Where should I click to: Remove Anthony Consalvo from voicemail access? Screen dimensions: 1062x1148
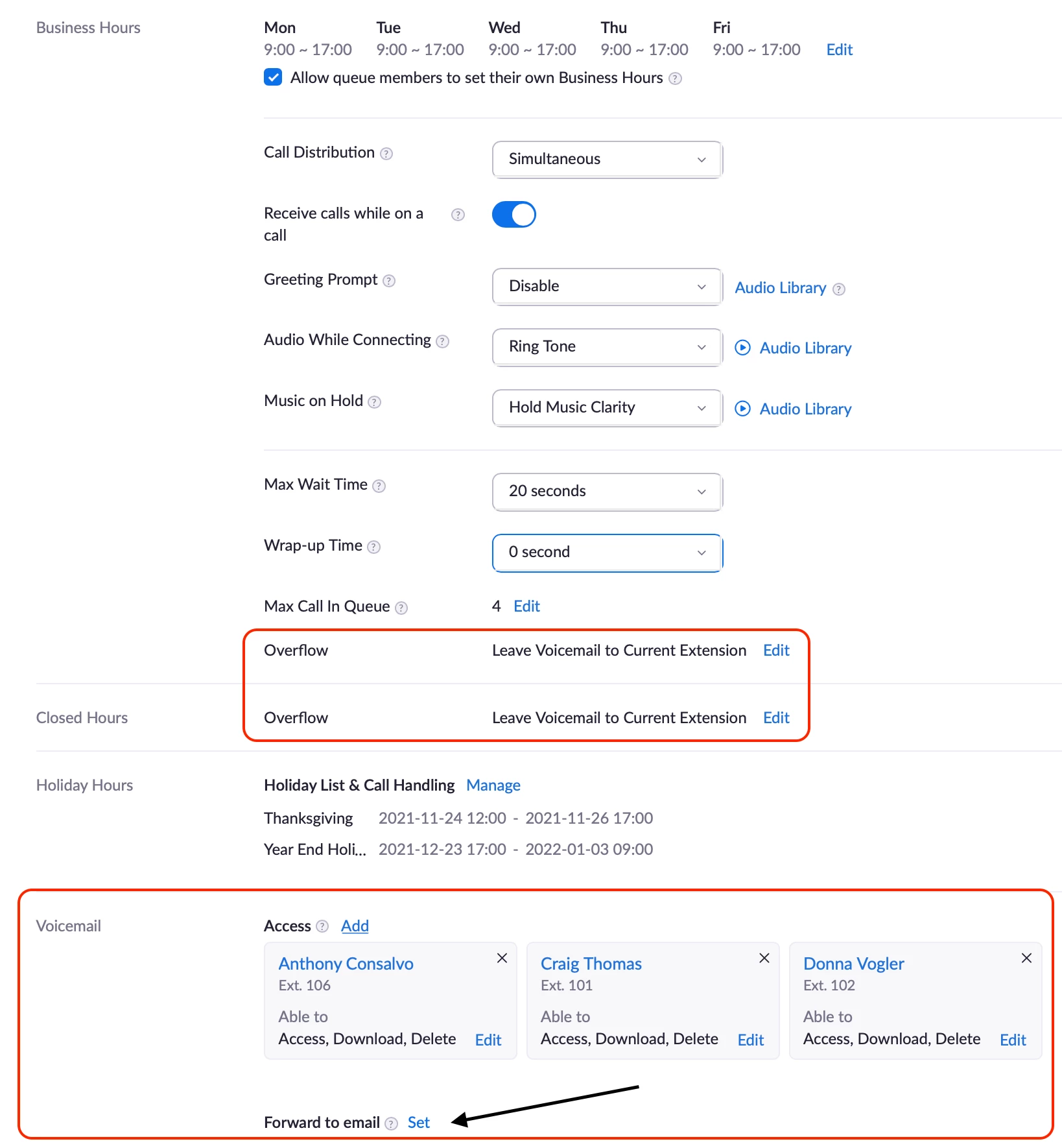[x=502, y=958]
